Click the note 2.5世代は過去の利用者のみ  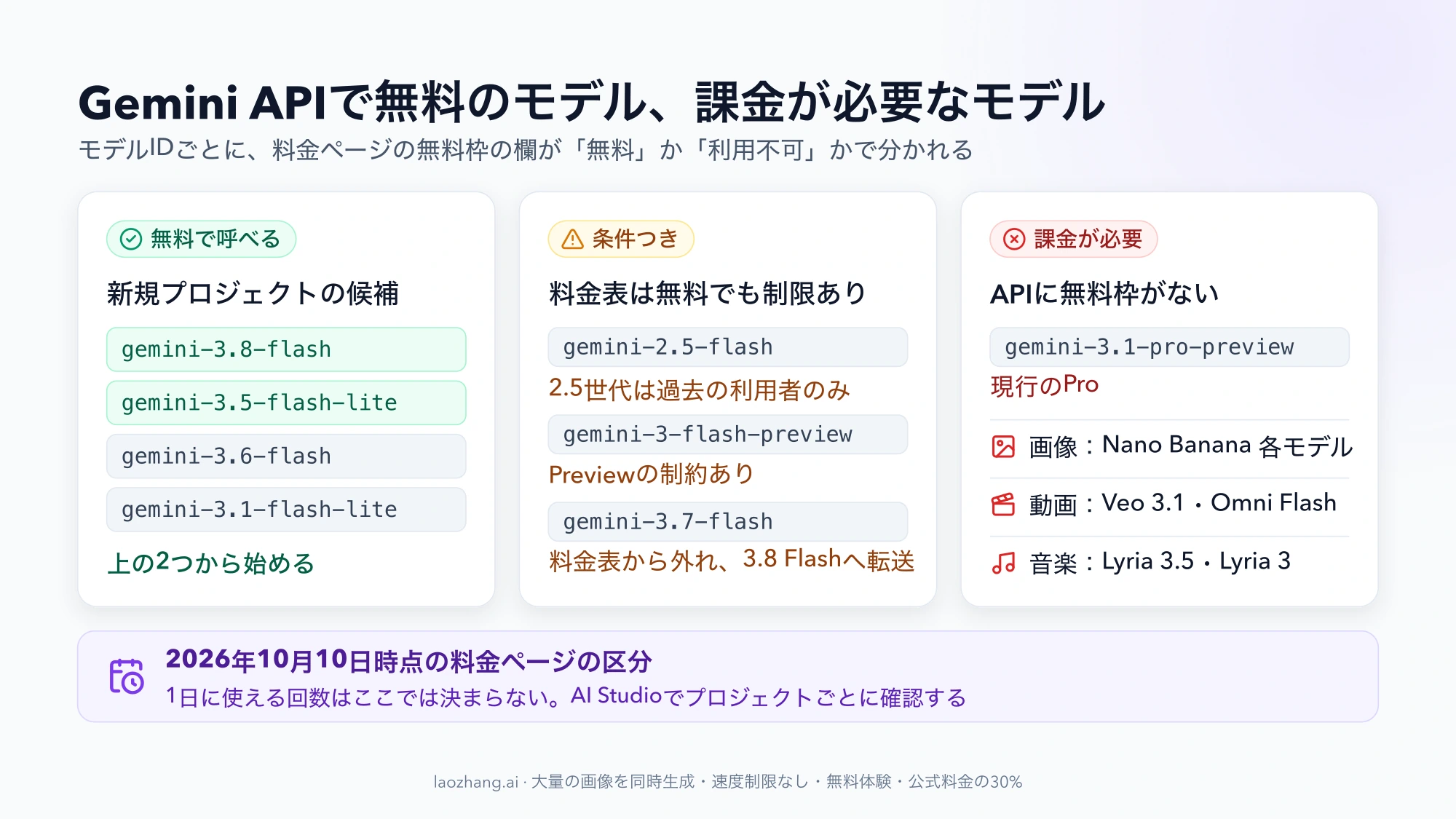[699, 389]
